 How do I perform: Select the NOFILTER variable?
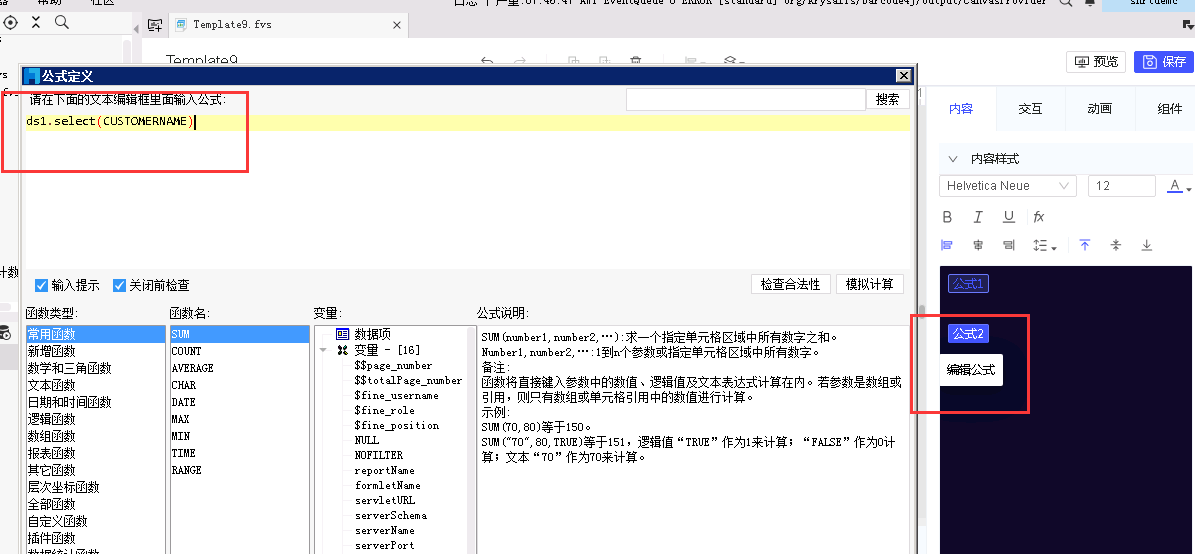point(379,455)
